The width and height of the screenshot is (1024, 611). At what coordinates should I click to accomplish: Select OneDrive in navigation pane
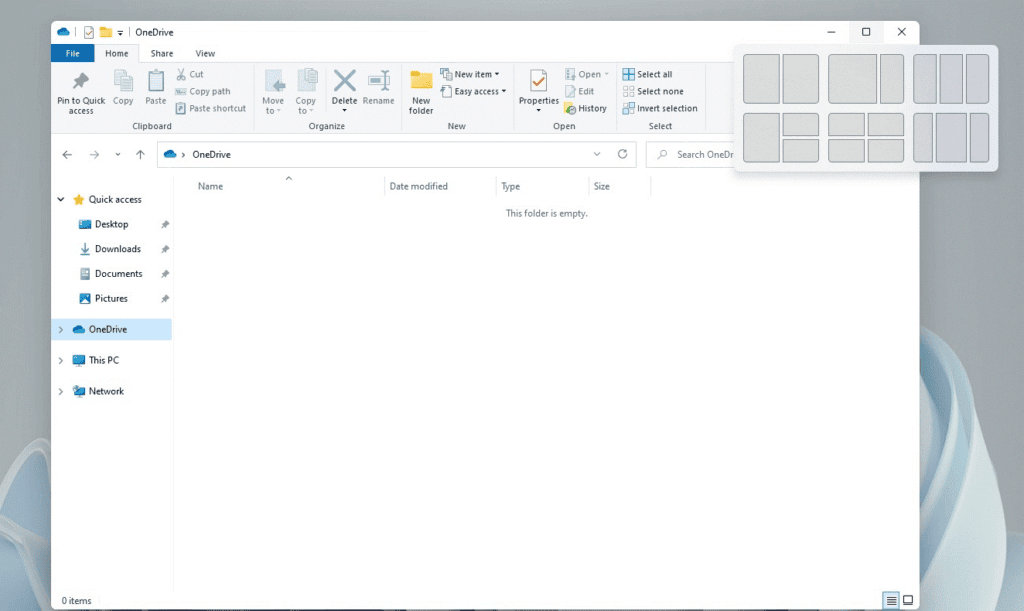[x=108, y=330]
